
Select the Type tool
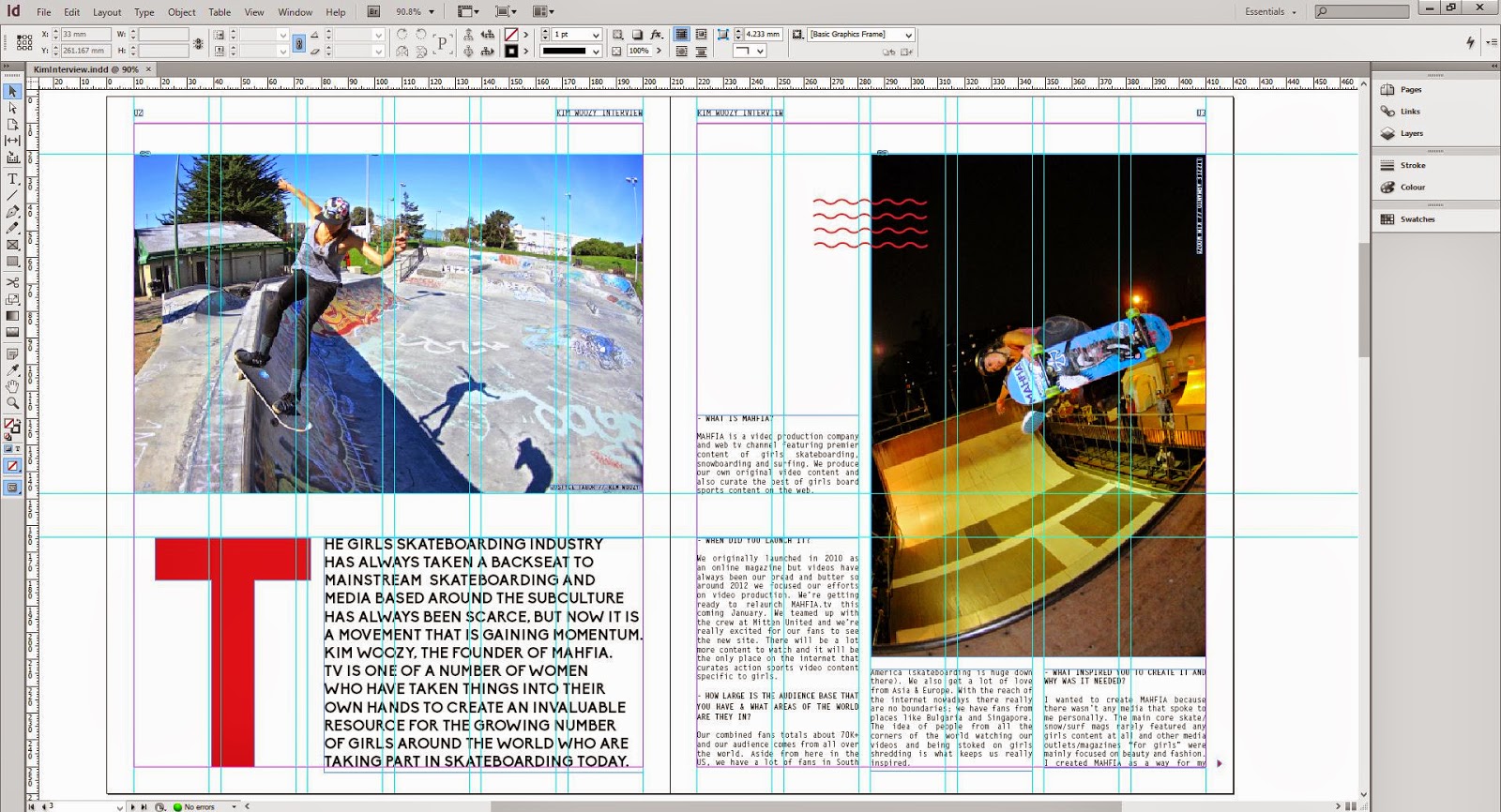pyautogui.click(x=13, y=179)
